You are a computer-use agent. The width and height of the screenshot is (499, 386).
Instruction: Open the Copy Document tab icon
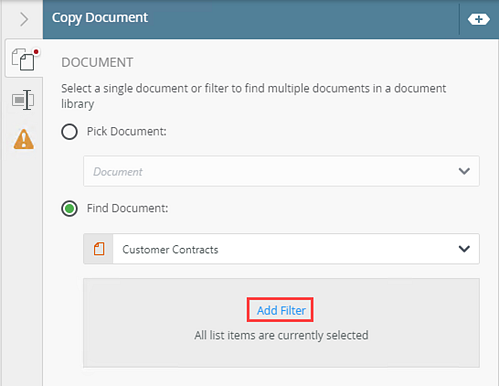coord(23,59)
